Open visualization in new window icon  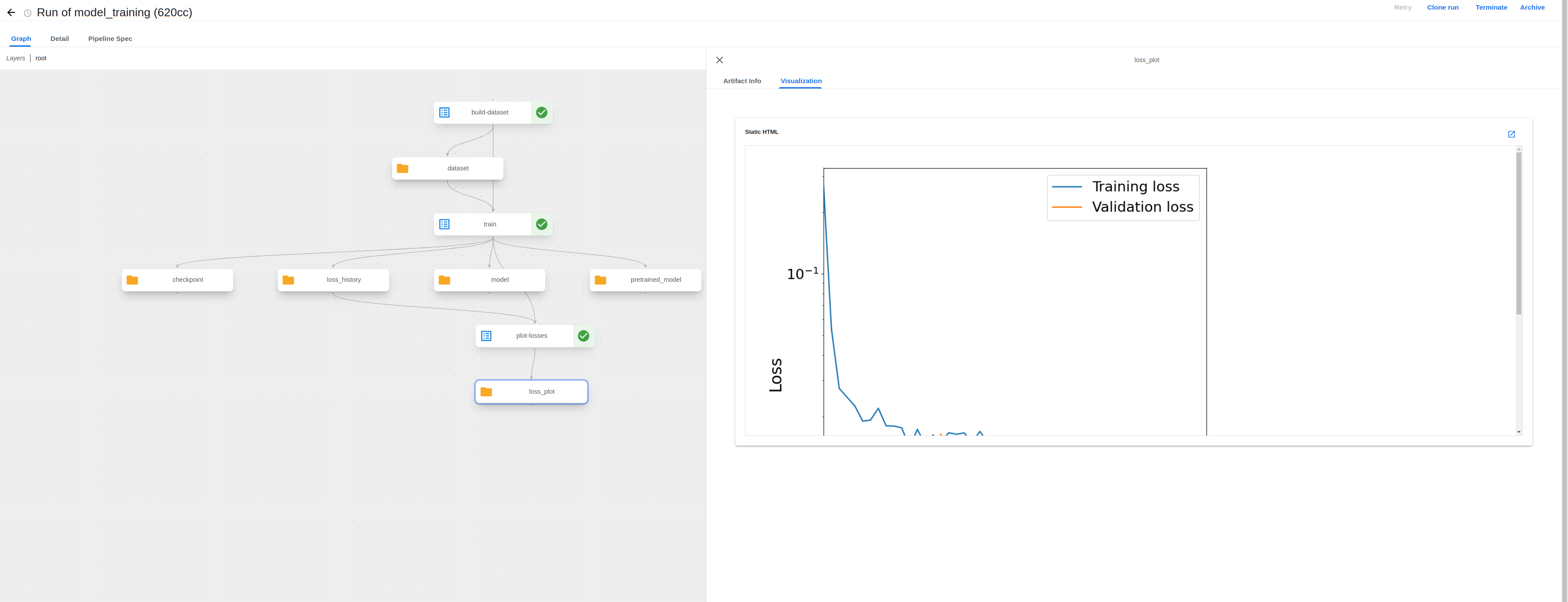click(x=1511, y=134)
